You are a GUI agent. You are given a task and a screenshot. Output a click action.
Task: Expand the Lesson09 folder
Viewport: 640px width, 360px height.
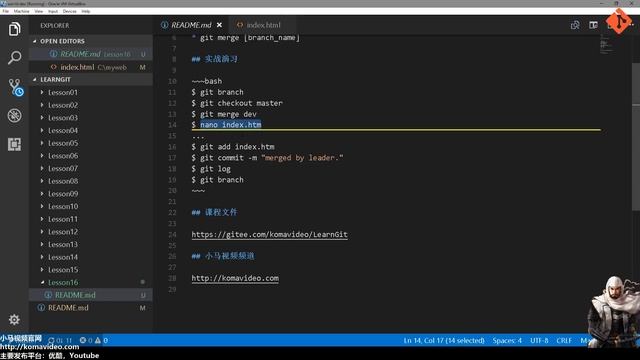91,193
